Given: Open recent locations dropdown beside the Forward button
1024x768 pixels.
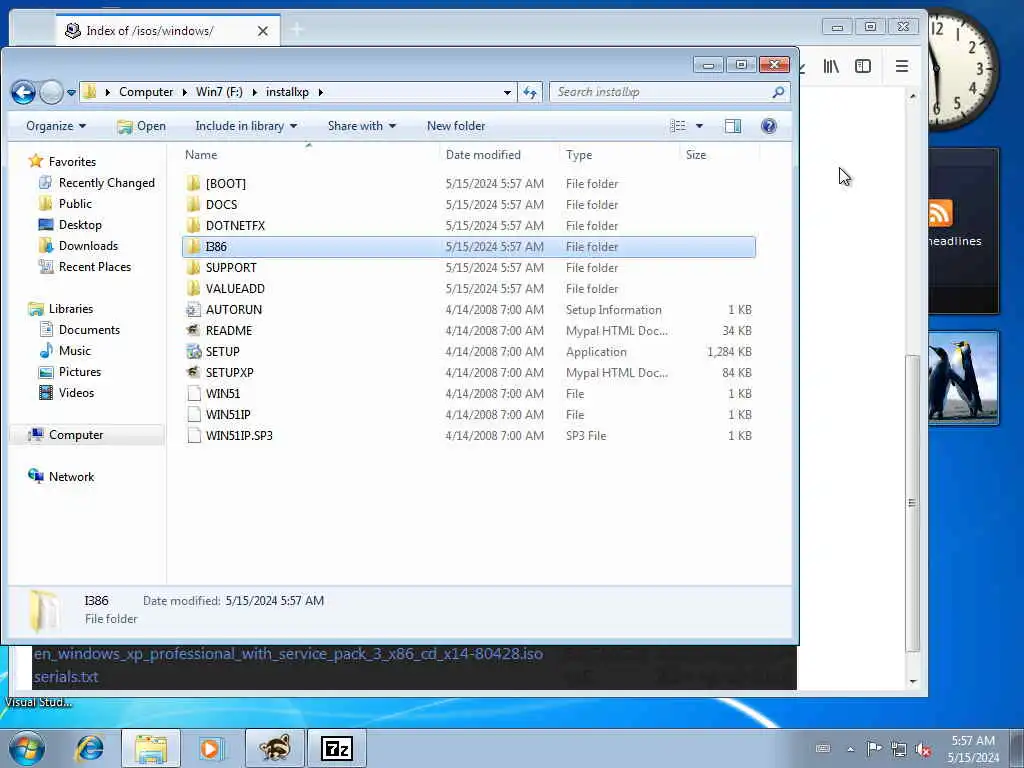Looking at the screenshot, I should (71, 93).
